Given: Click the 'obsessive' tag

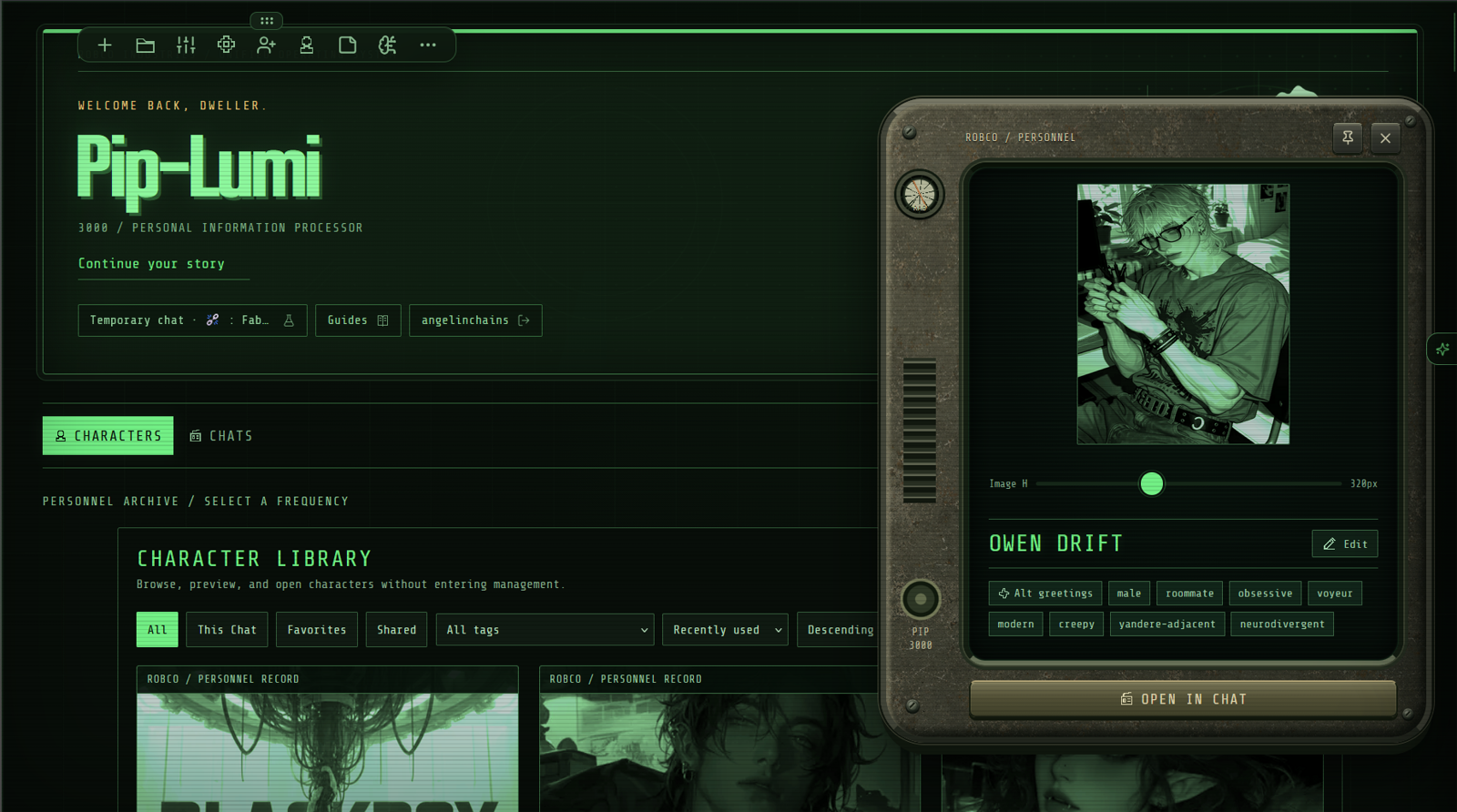Looking at the screenshot, I should [x=1265, y=594].
